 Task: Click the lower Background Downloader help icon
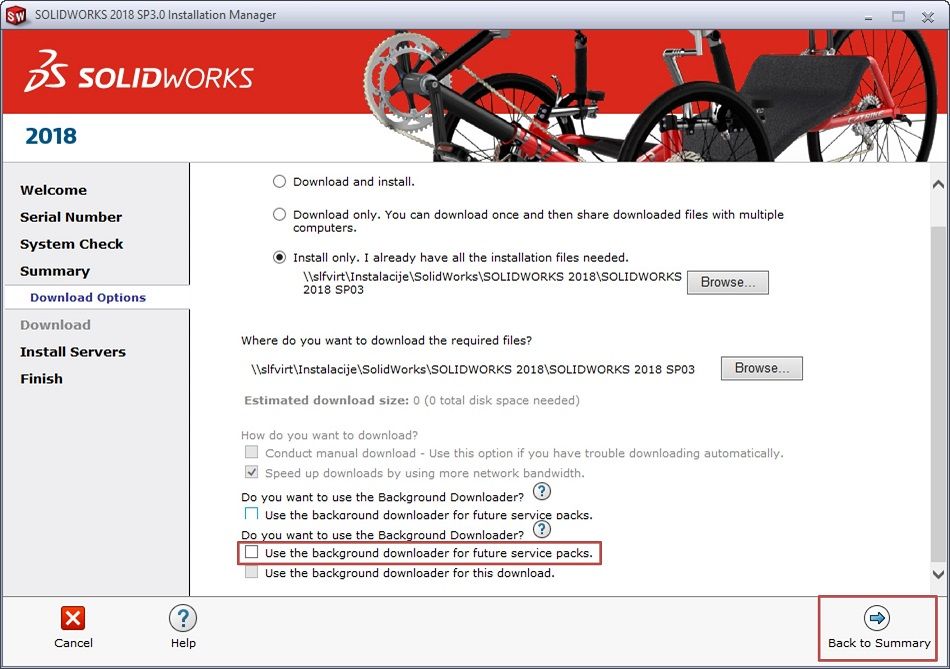542,529
